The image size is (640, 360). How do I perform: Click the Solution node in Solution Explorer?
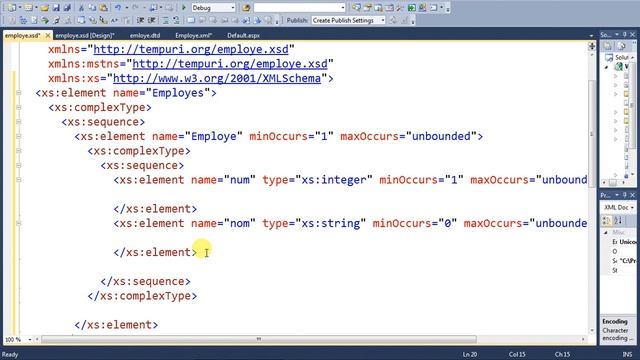point(618,58)
